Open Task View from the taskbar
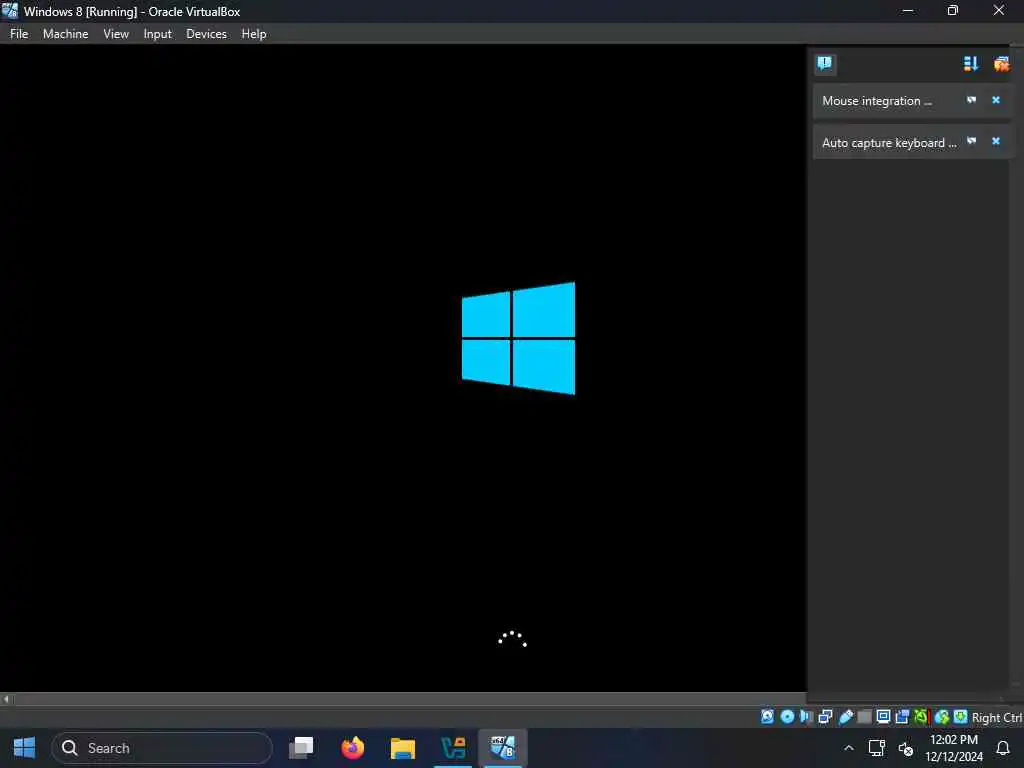 [301, 748]
